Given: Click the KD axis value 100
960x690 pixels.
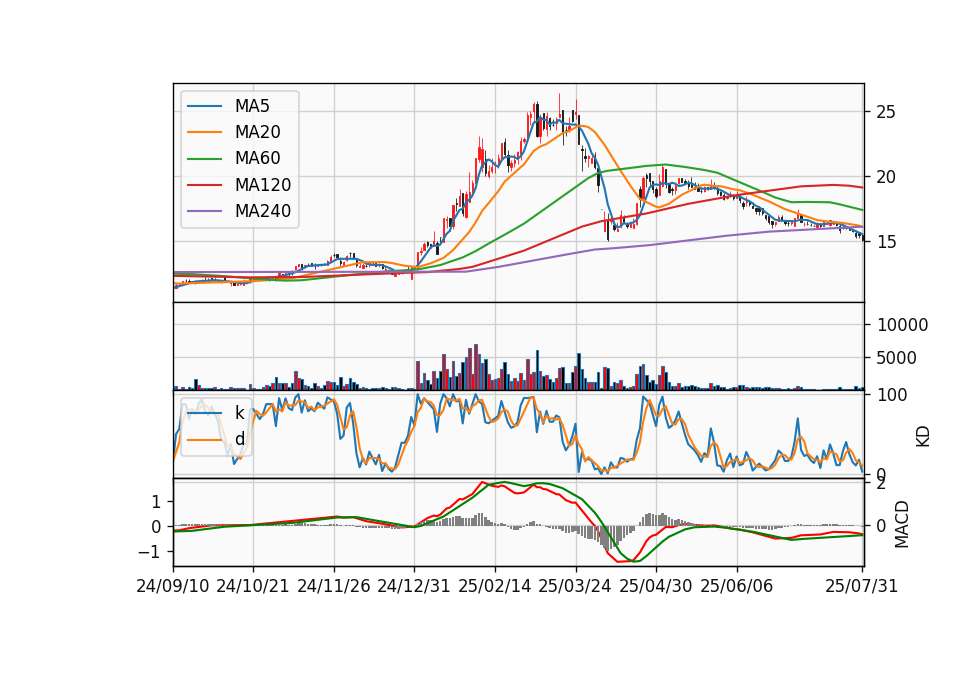Looking at the screenshot, I should [x=891, y=395].
